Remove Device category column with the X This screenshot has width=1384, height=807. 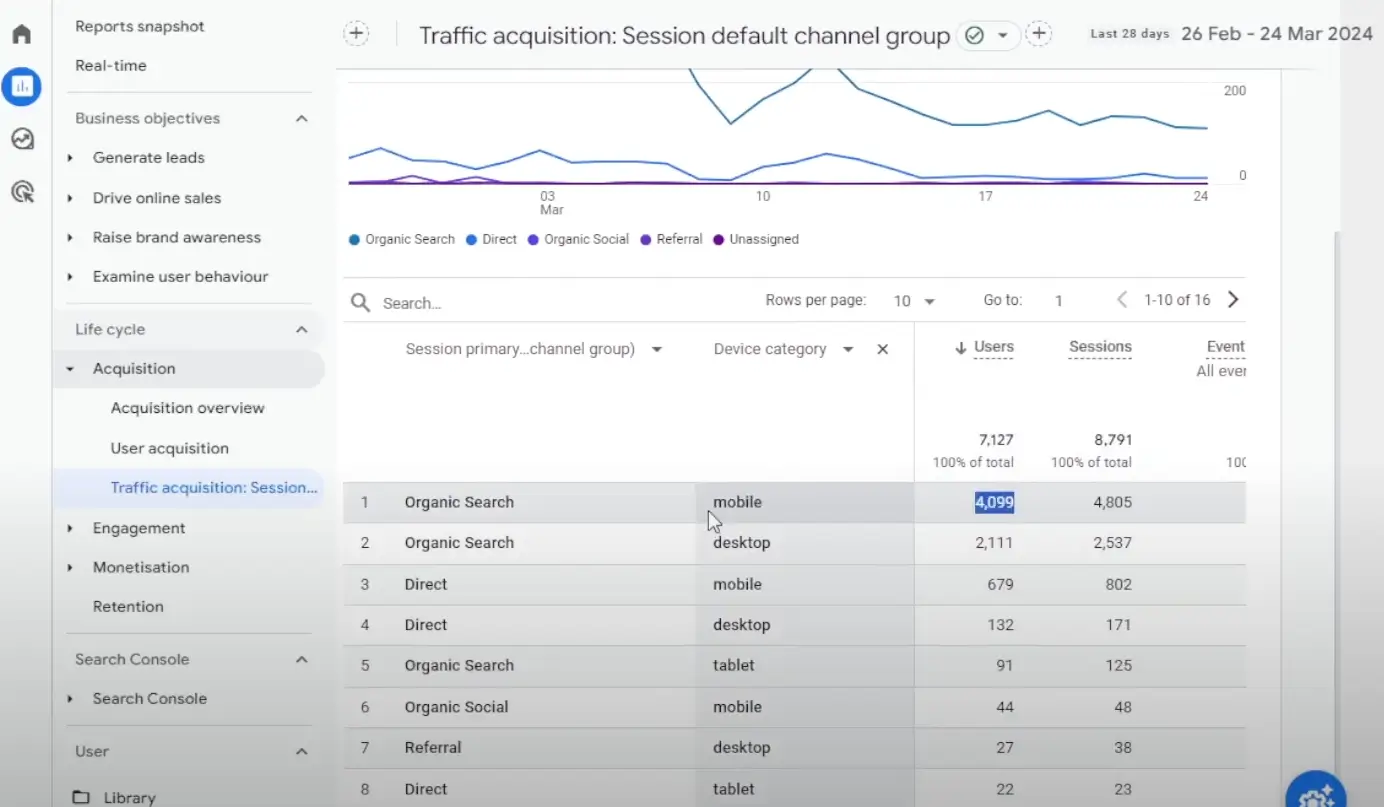[x=882, y=349]
